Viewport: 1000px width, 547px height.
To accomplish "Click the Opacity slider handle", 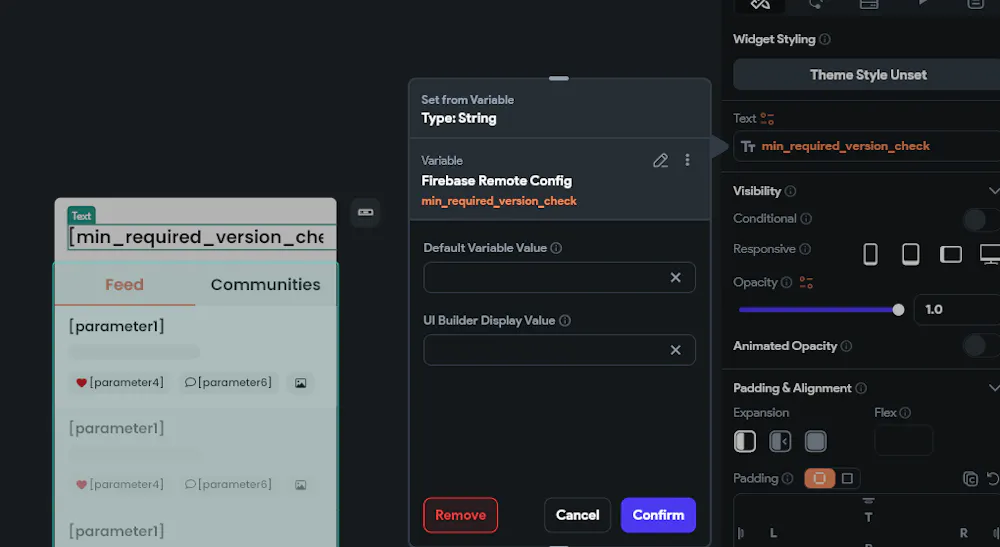I will (898, 310).
